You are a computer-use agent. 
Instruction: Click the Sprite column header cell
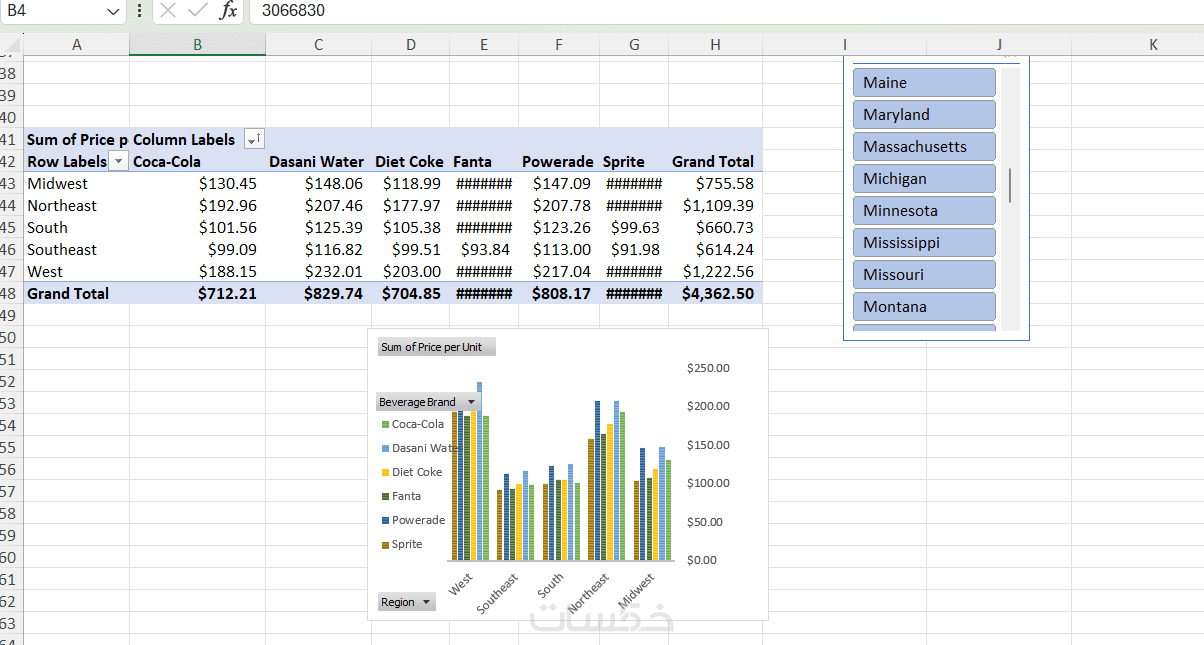pyautogui.click(x=634, y=161)
